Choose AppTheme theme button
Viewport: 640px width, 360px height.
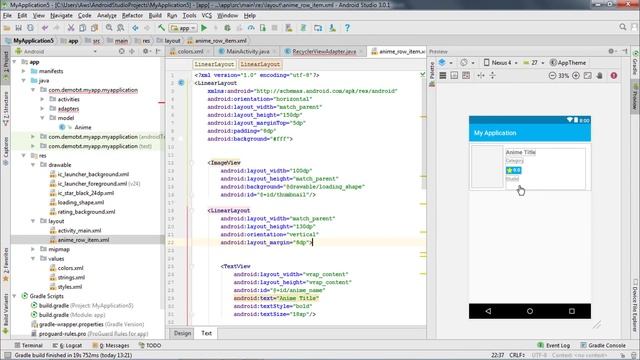tap(568, 62)
